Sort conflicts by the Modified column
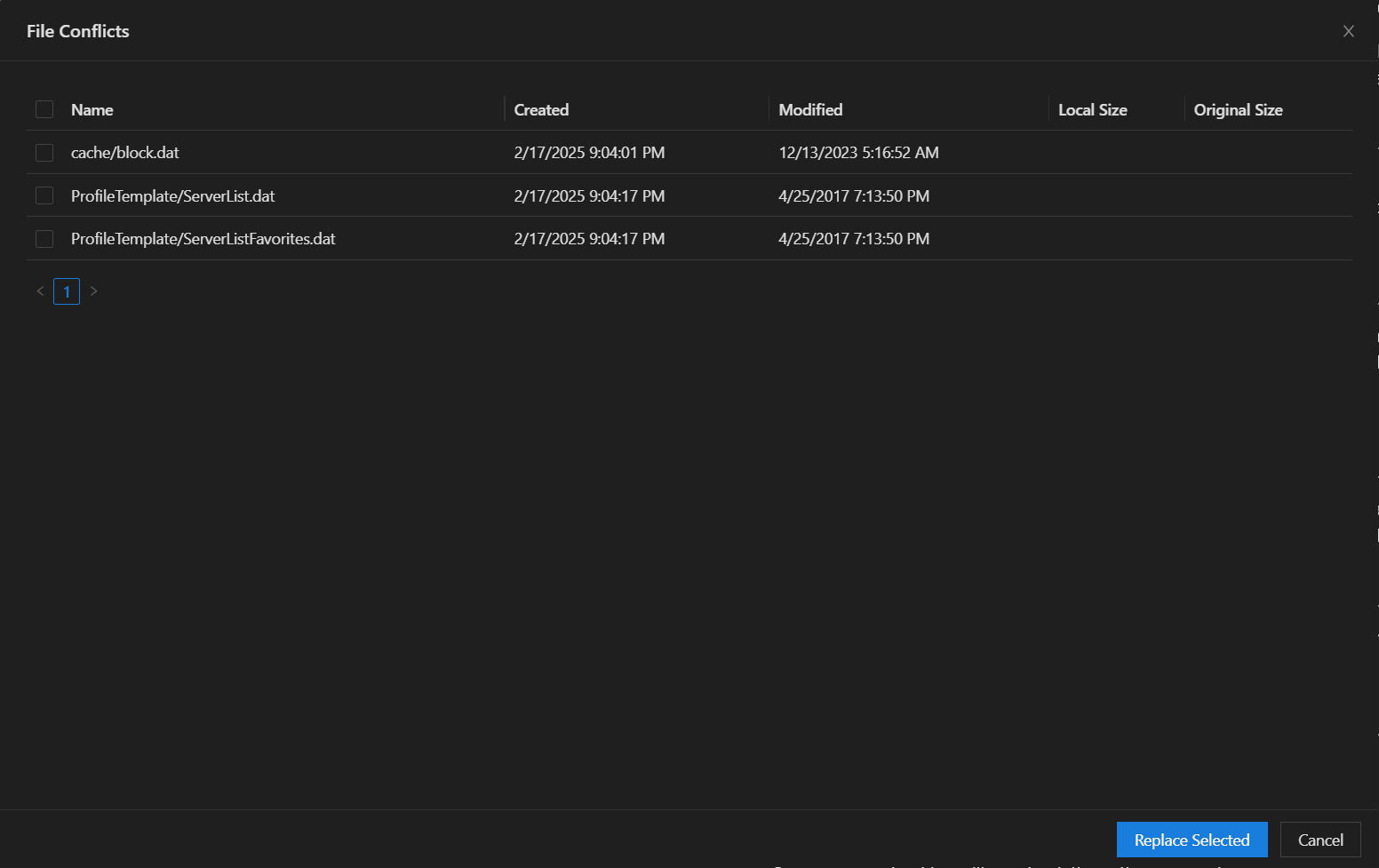Image resolution: width=1379 pixels, height=868 pixels. click(809, 109)
